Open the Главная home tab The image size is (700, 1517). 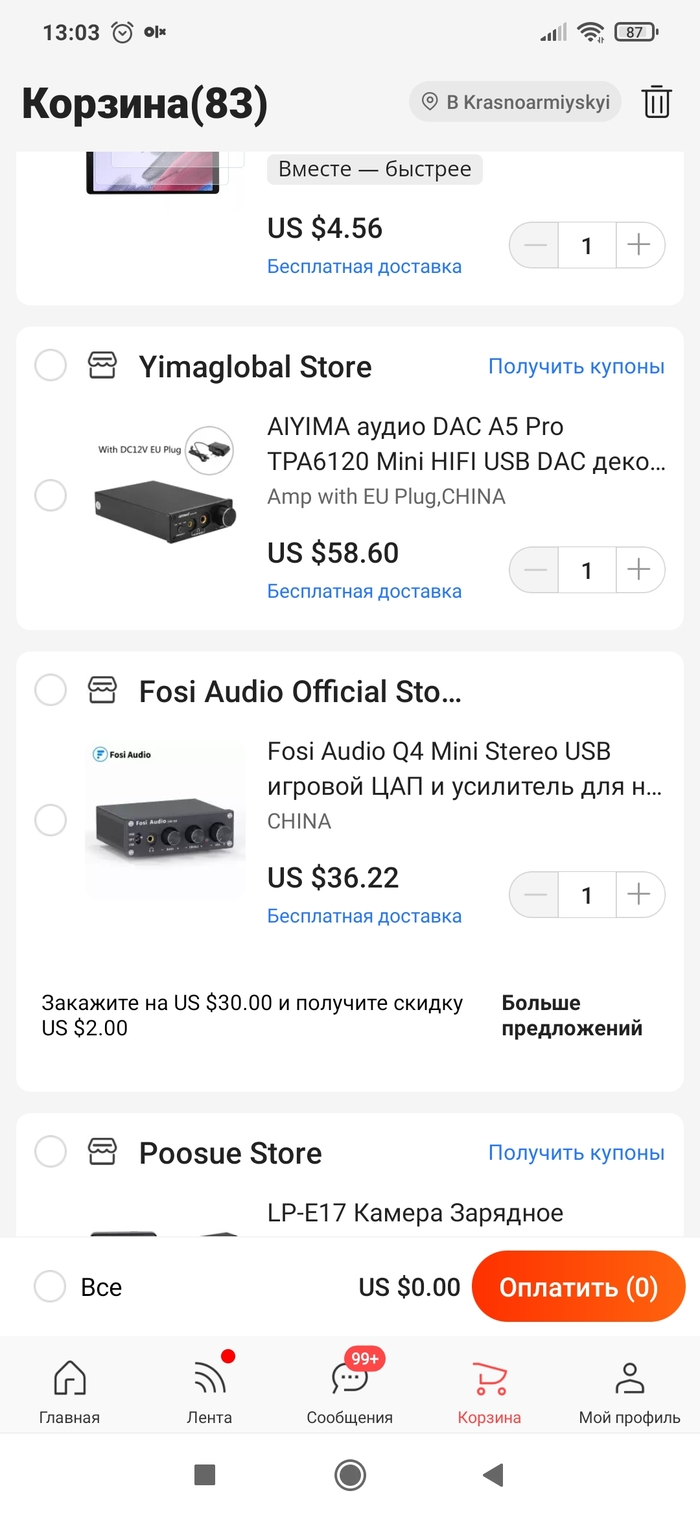pos(69,1390)
